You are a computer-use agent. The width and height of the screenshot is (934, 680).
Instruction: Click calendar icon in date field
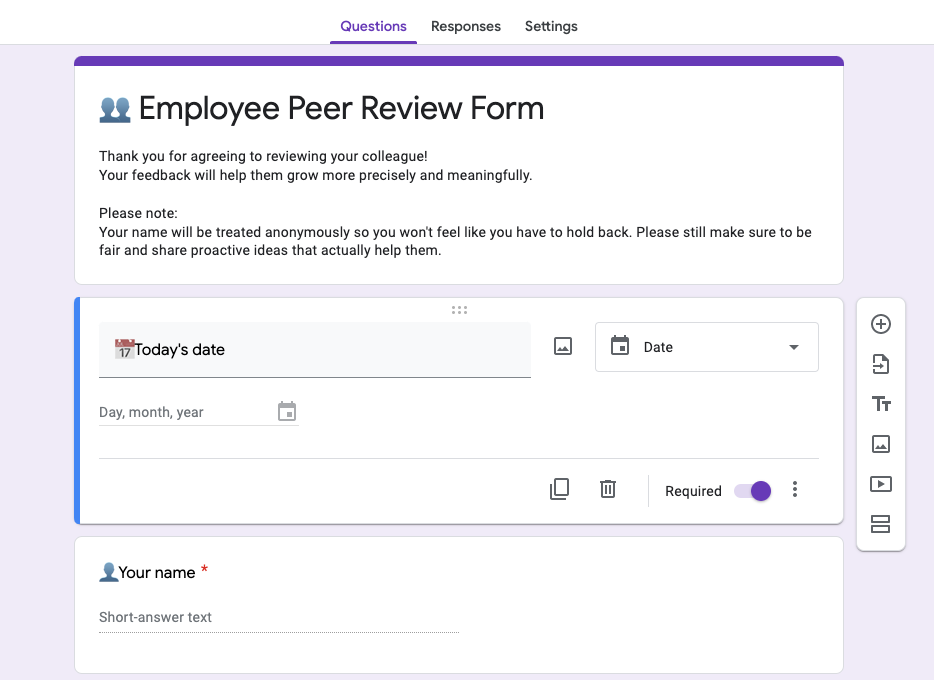point(287,412)
